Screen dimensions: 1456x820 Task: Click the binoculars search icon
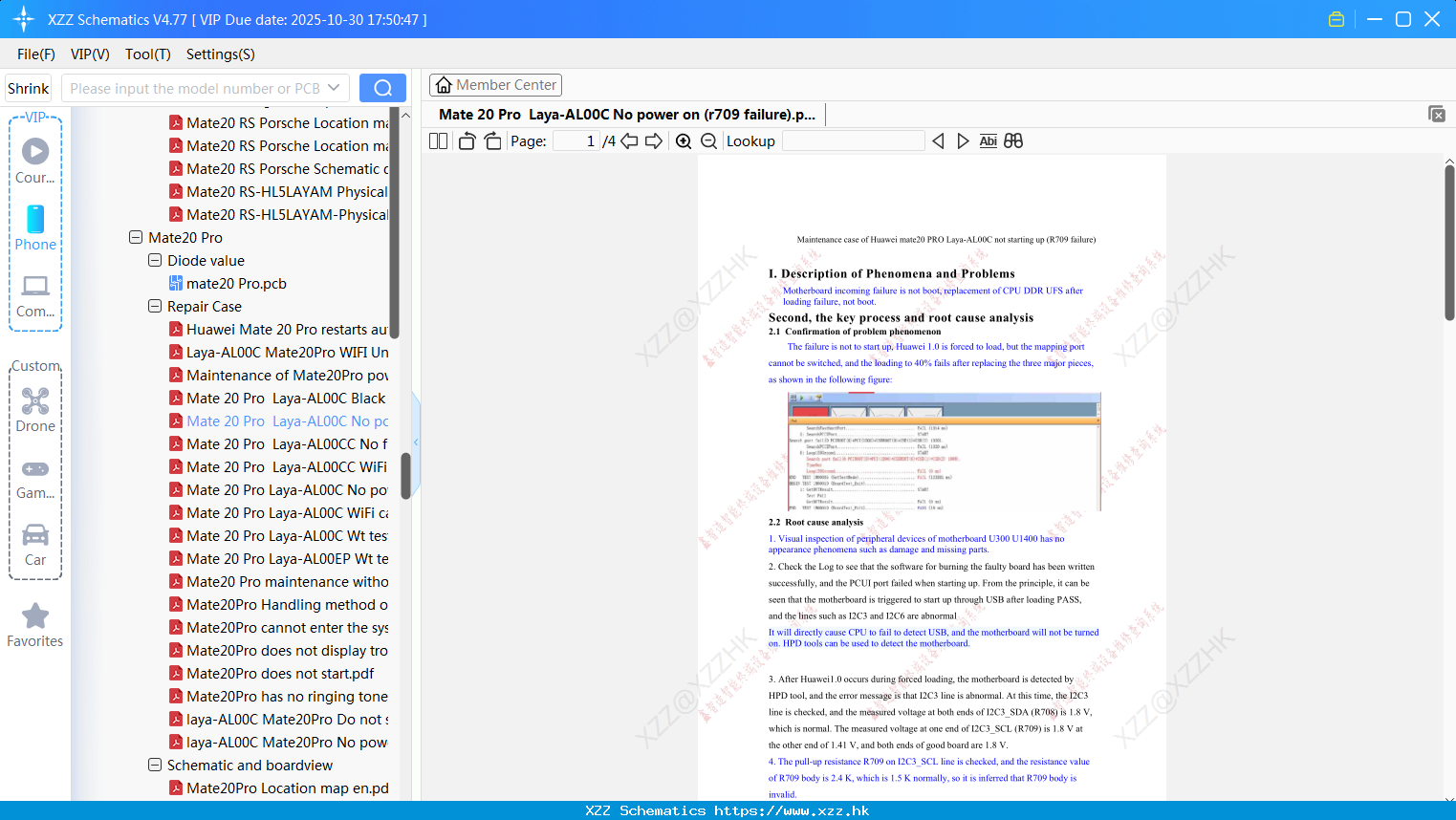[1013, 140]
